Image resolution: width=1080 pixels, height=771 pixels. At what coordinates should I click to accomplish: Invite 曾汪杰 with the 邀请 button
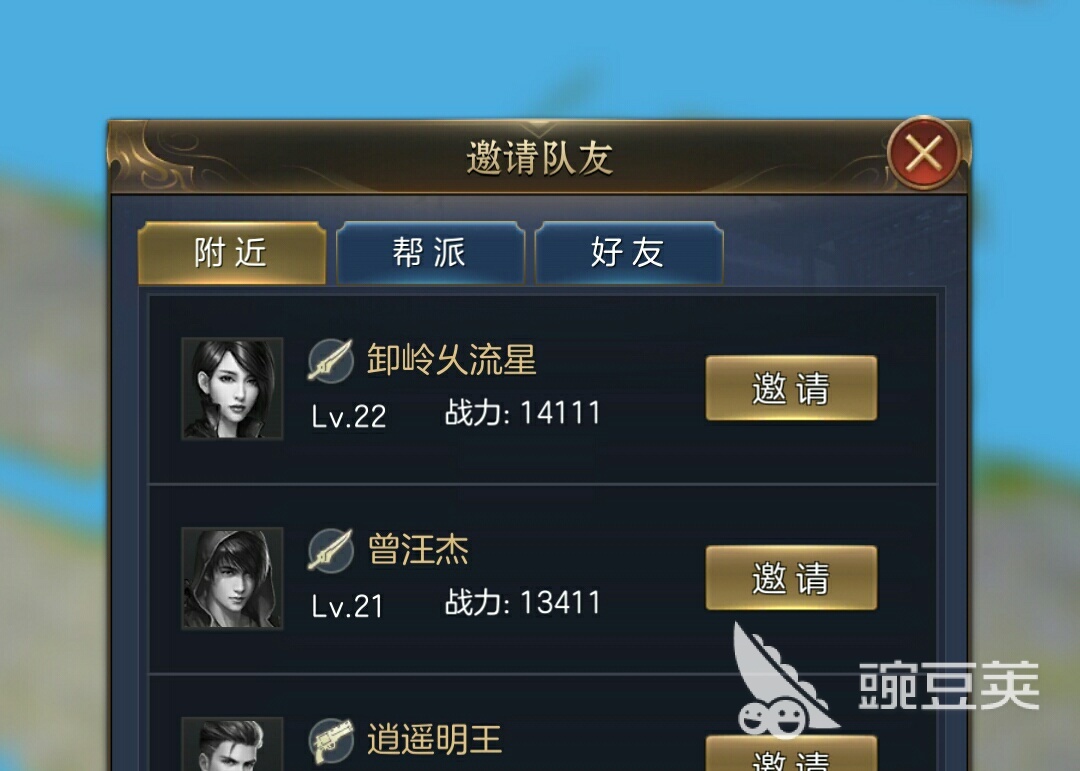click(x=791, y=577)
